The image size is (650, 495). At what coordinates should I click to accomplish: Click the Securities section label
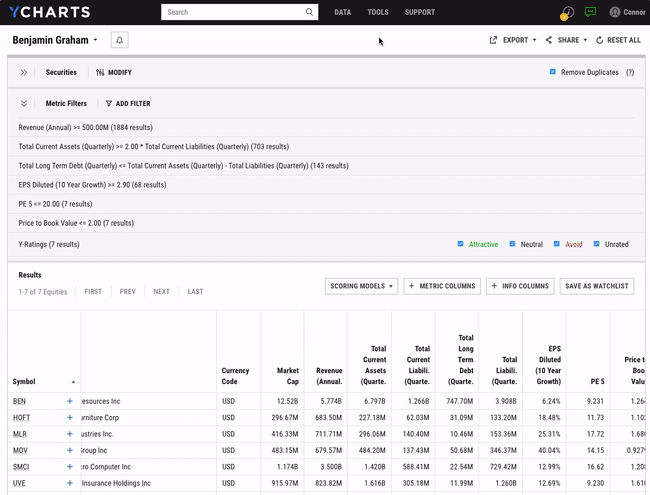[x=61, y=73]
